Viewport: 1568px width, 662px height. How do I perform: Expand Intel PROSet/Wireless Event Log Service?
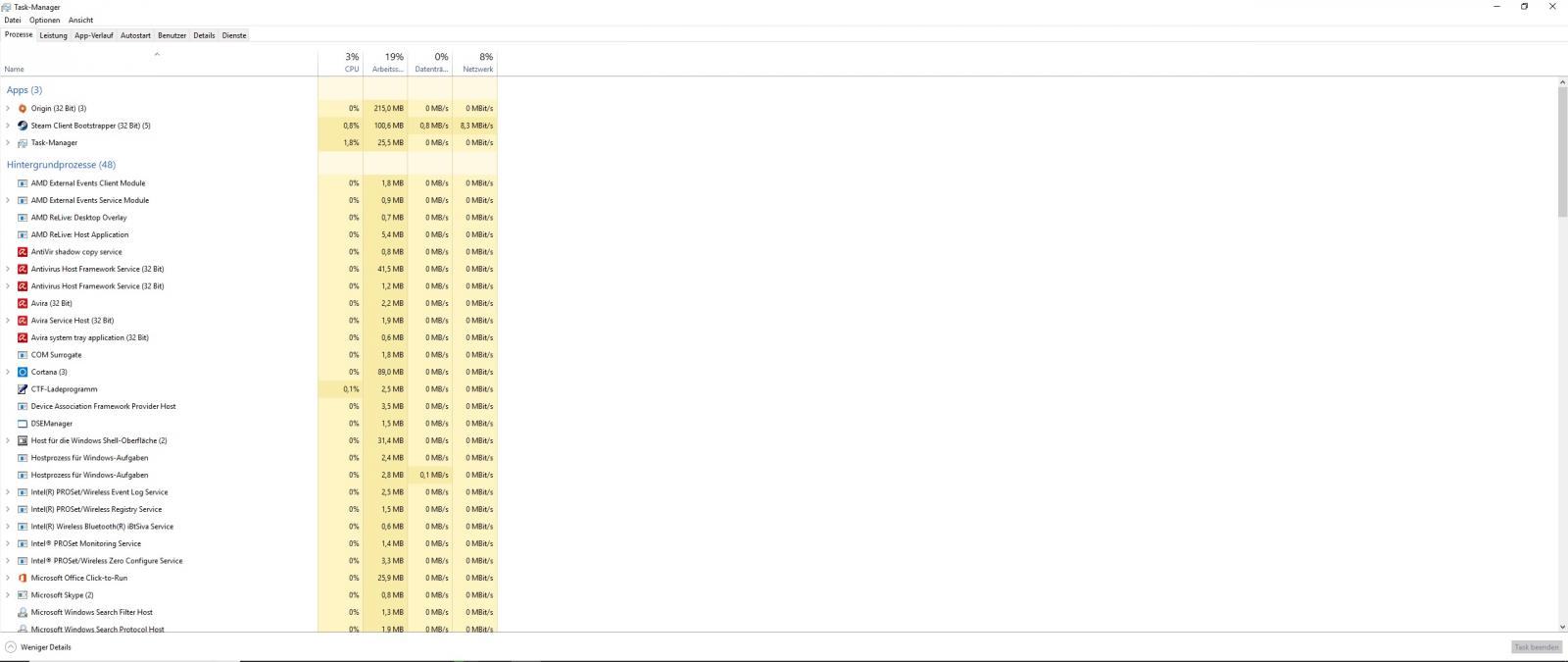[8, 492]
